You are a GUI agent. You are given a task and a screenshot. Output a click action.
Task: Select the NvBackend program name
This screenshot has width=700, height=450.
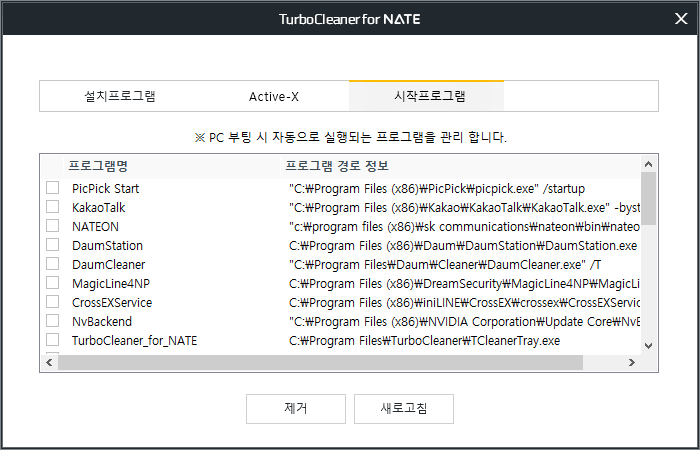[102, 321]
